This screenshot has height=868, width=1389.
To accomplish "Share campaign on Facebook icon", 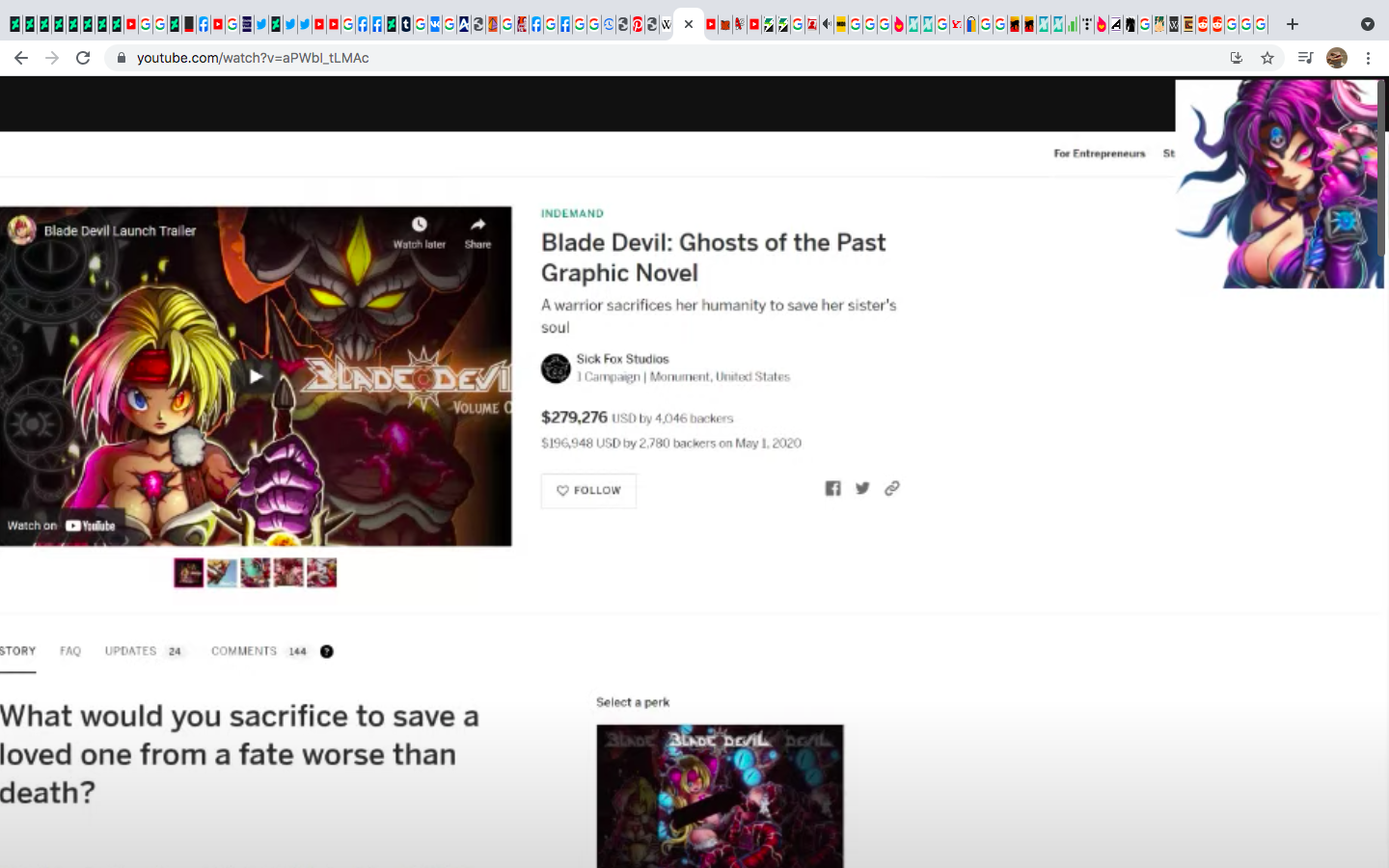I will pos(833,488).
